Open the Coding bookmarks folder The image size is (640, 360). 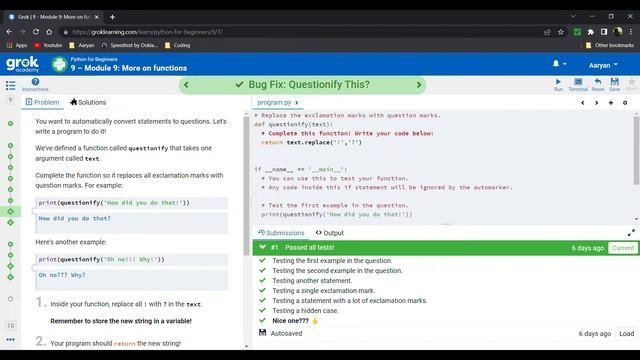[178, 45]
